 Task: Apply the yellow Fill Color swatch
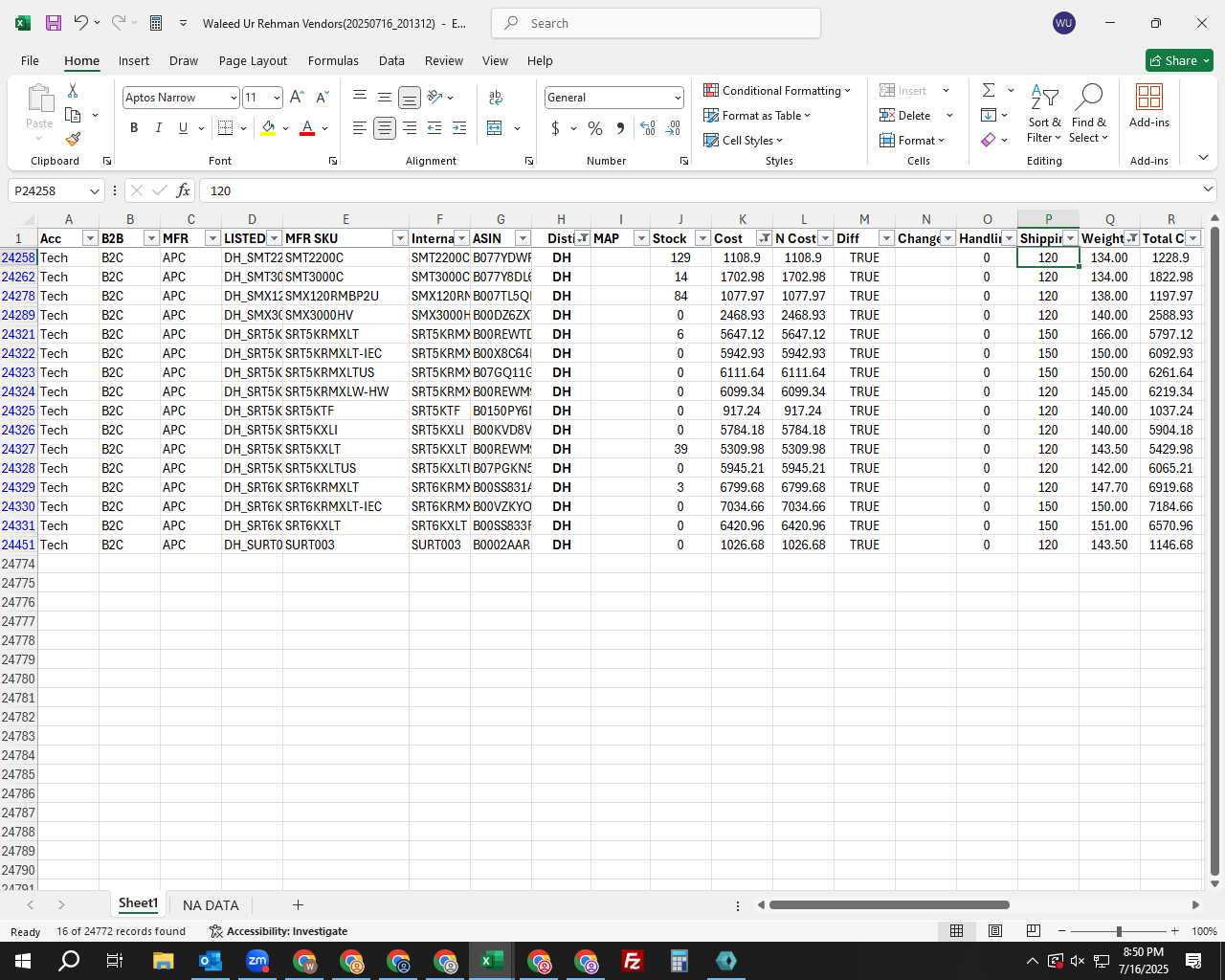point(268,128)
